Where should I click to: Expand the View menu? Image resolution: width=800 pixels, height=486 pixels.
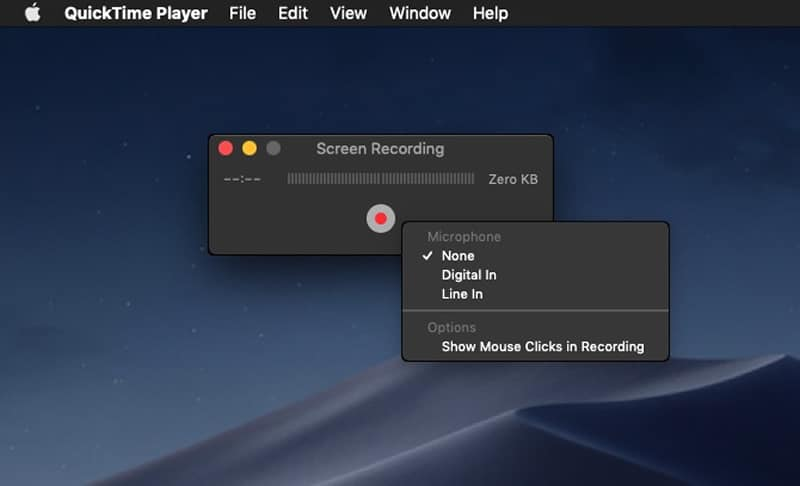pyautogui.click(x=348, y=13)
